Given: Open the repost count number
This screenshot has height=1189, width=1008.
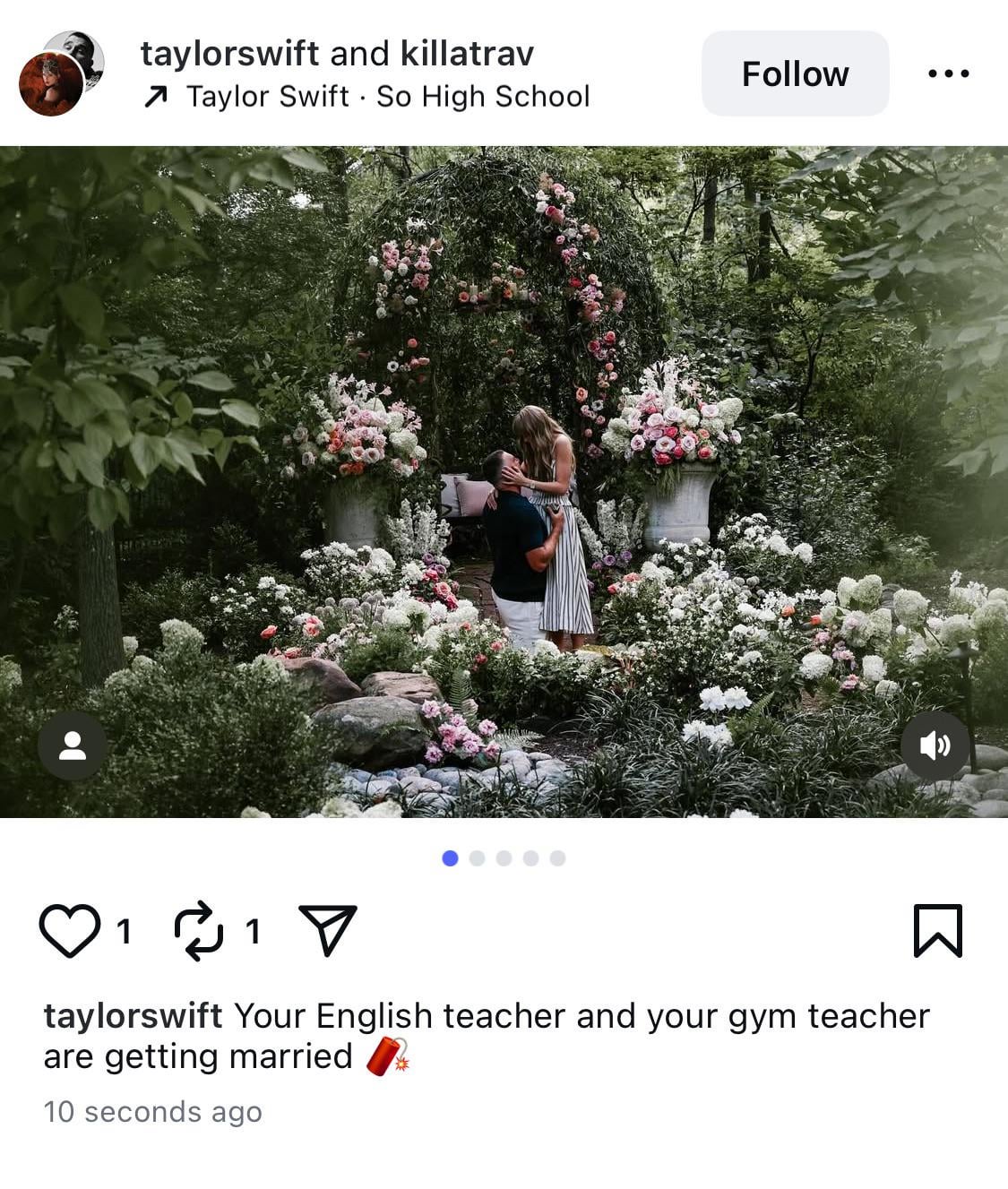Looking at the screenshot, I should (x=254, y=932).
